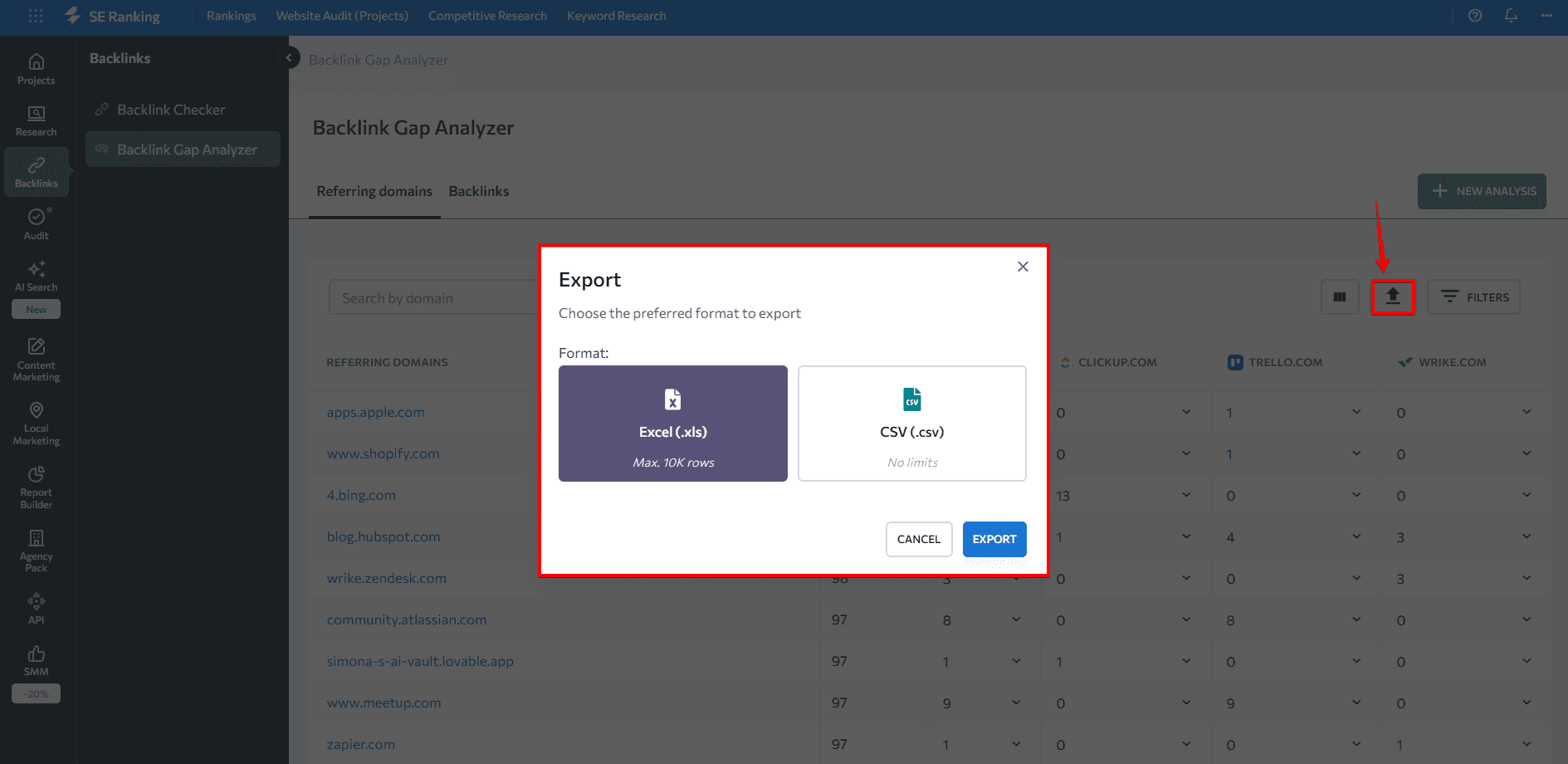The image size is (1568, 764).
Task: Open AI Search in sidebar
Action: click(37, 277)
